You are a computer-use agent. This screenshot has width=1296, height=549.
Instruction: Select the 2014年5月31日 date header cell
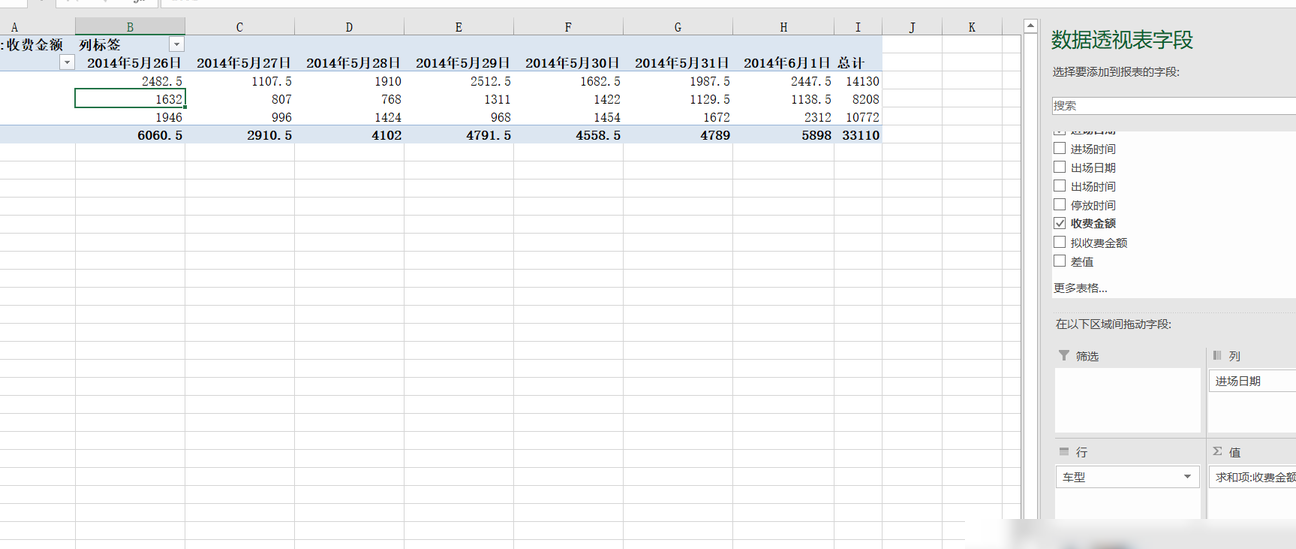(x=678, y=63)
